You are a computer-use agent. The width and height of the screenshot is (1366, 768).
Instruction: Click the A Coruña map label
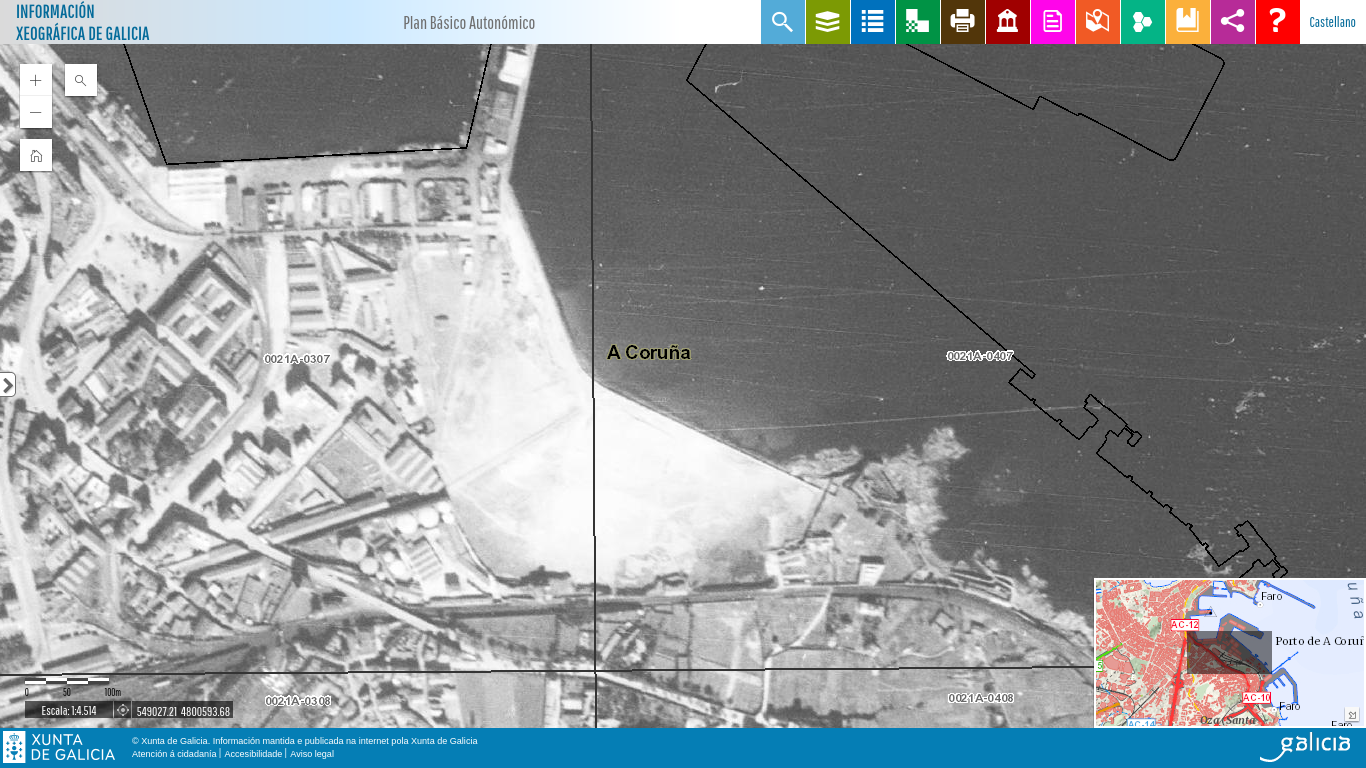click(649, 353)
